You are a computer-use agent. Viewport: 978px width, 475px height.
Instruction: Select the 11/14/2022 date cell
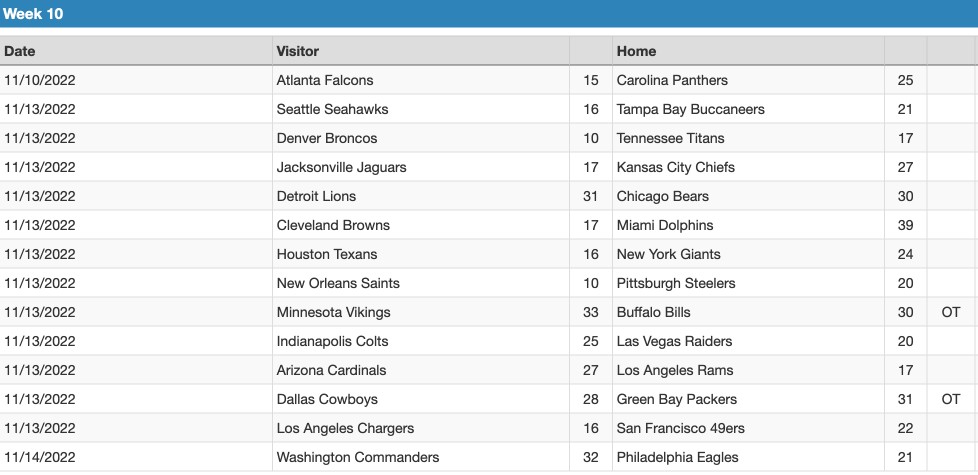click(136, 458)
